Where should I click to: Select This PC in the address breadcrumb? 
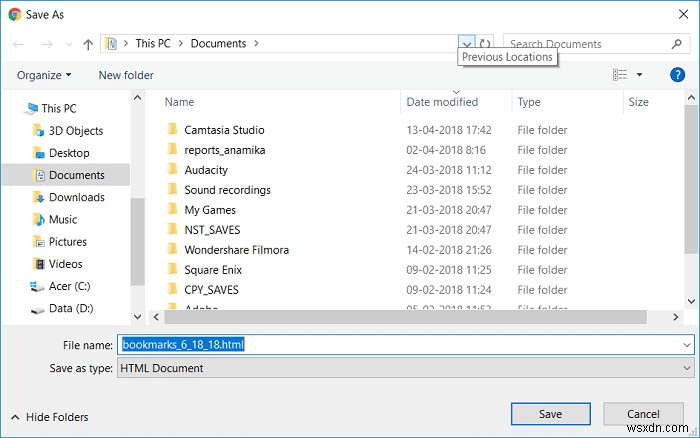(x=153, y=43)
